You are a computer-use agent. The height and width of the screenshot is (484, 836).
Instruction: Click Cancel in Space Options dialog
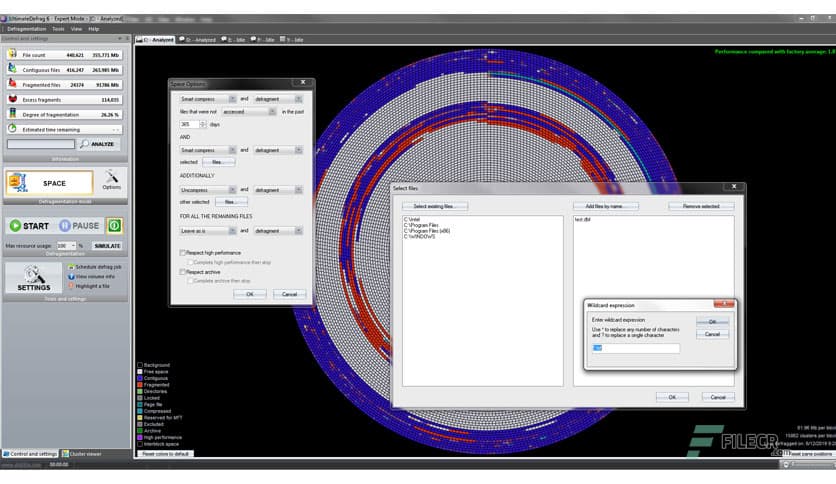289,294
